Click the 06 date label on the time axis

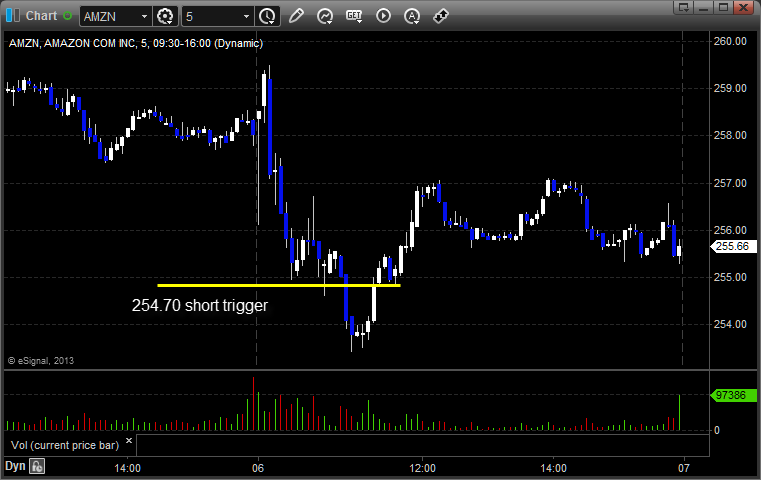pos(258,468)
